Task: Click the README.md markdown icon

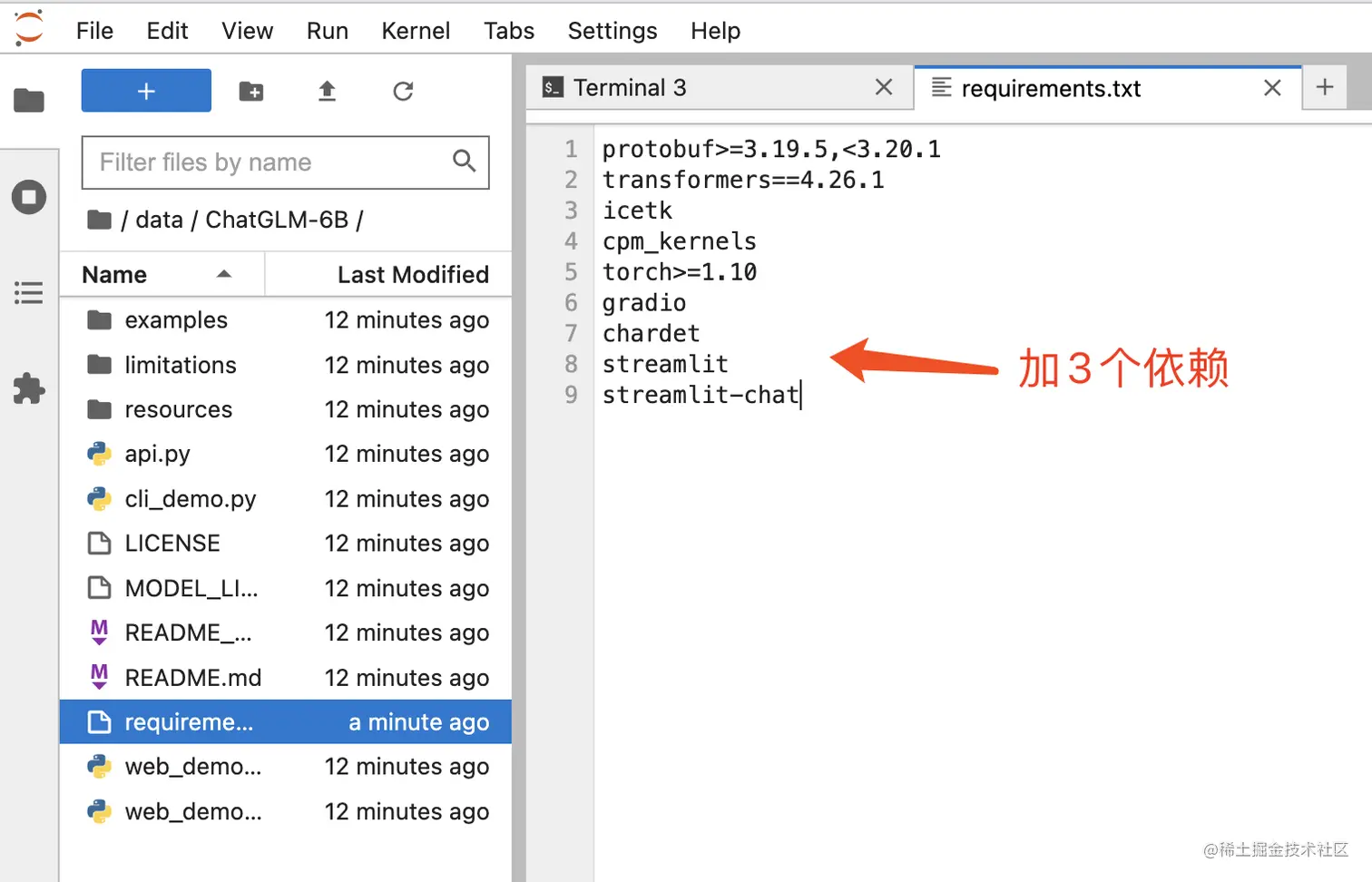Action: pyautogui.click(x=99, y=677)
